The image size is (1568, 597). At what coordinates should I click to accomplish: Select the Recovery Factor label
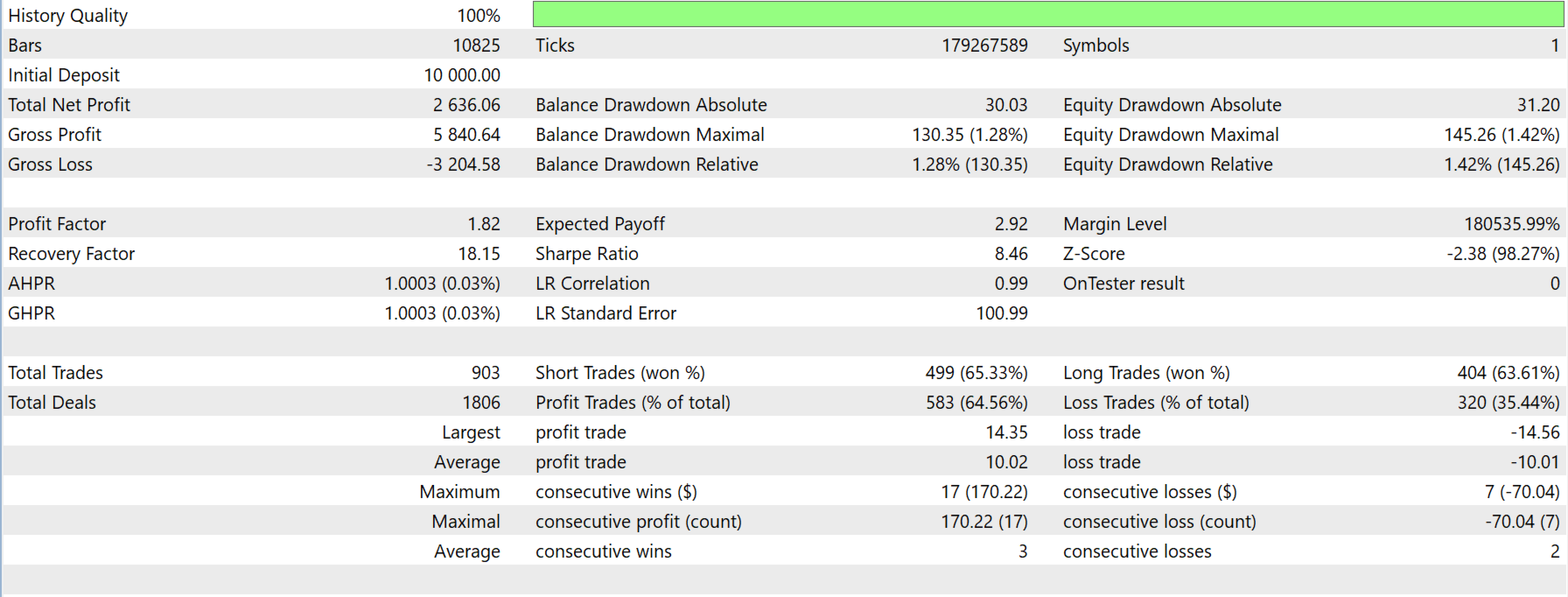pos(71,254)
